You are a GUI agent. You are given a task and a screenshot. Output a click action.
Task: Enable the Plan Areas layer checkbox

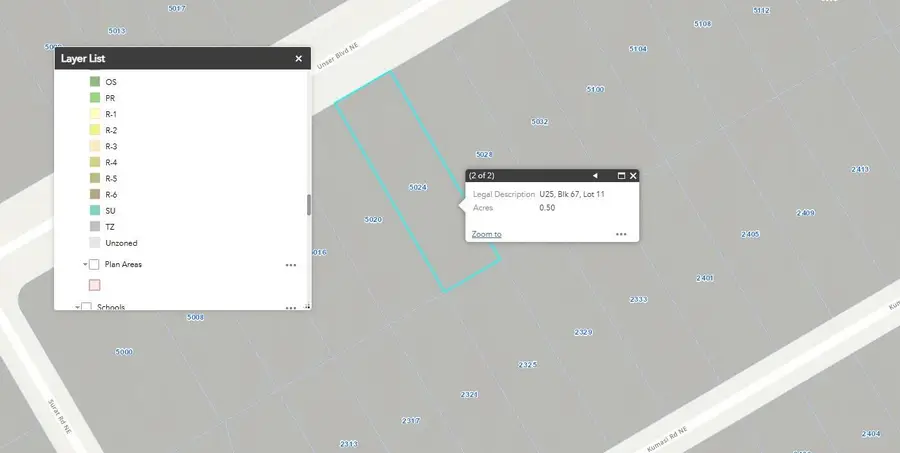pos(94,265)
